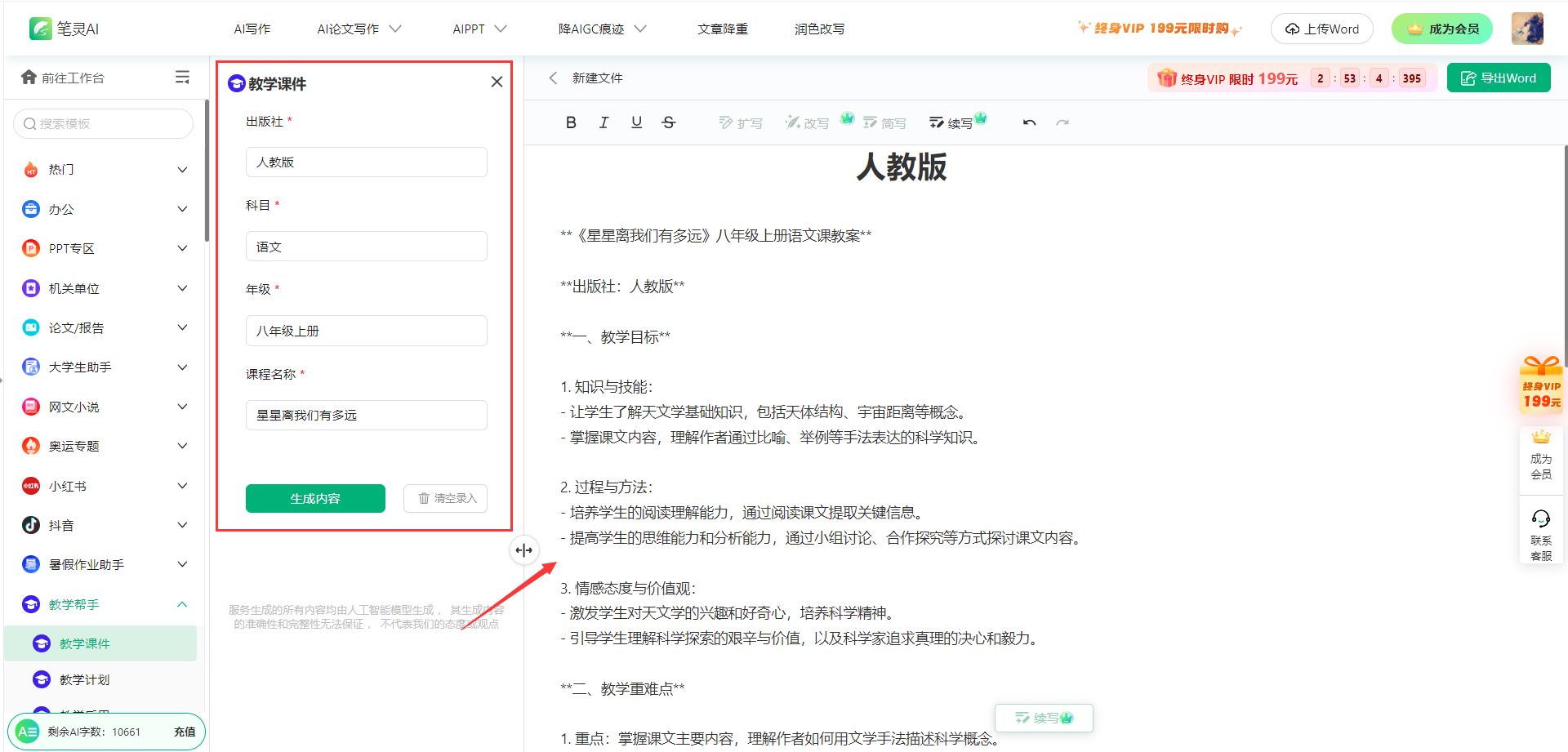This screenshot has width=1568, height=752.
Task: Click the 课程名称 input field
Action: point(366,415)
